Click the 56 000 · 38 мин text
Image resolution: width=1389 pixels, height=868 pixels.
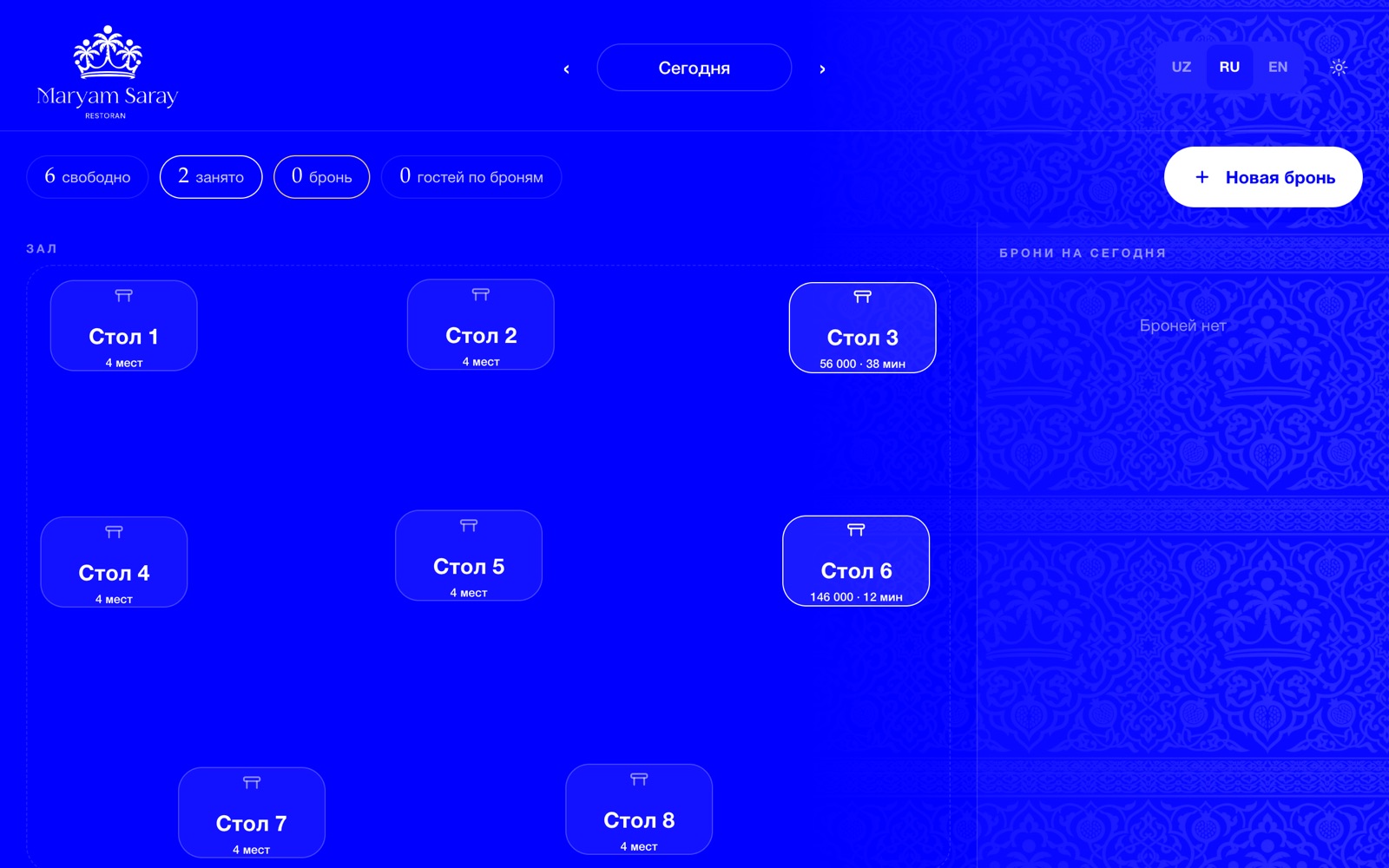[x=863, y=364]
